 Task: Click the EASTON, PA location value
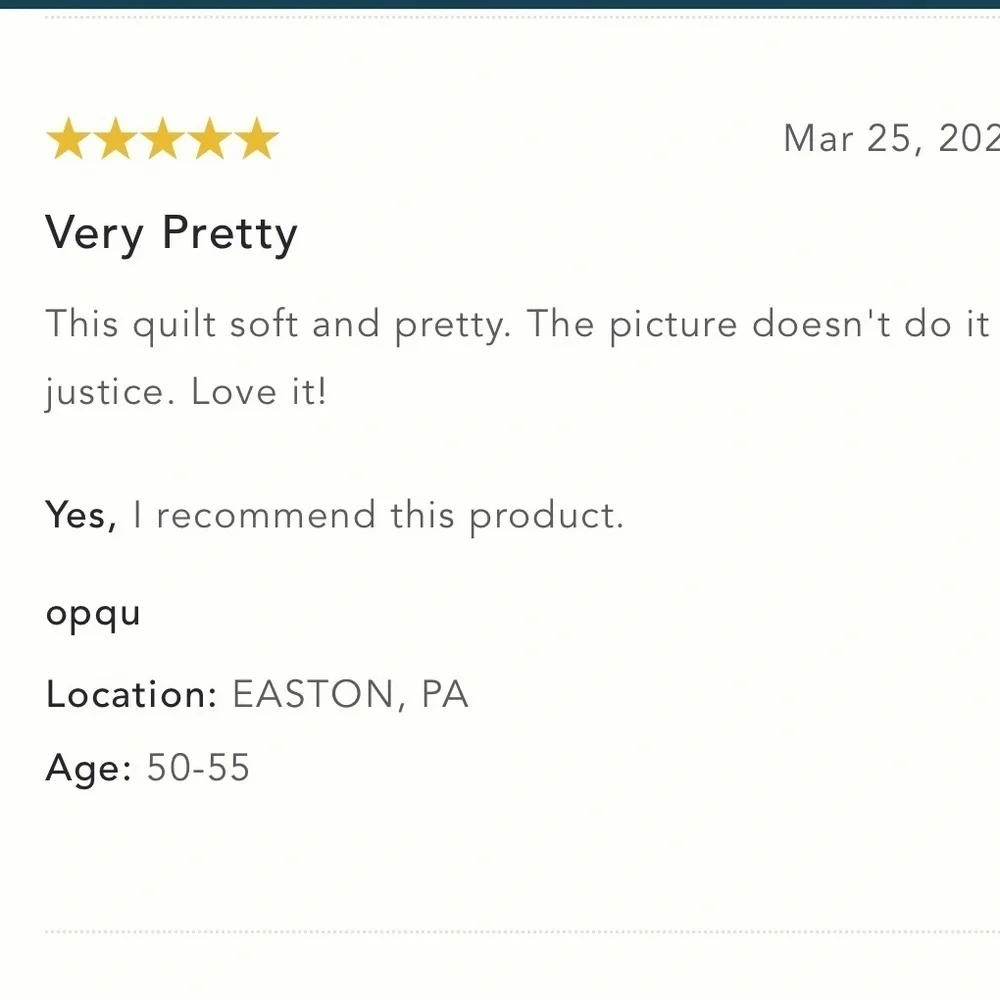pyautogui.click(x=351, y=695)
